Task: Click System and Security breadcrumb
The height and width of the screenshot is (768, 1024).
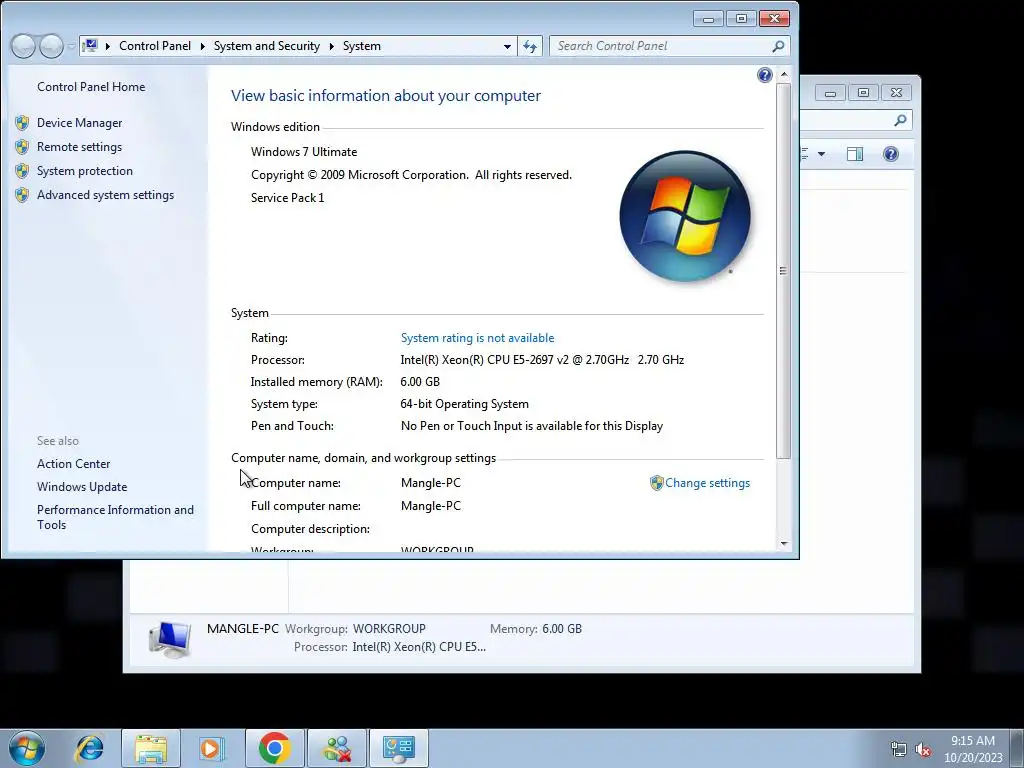Action: point(266,46)
